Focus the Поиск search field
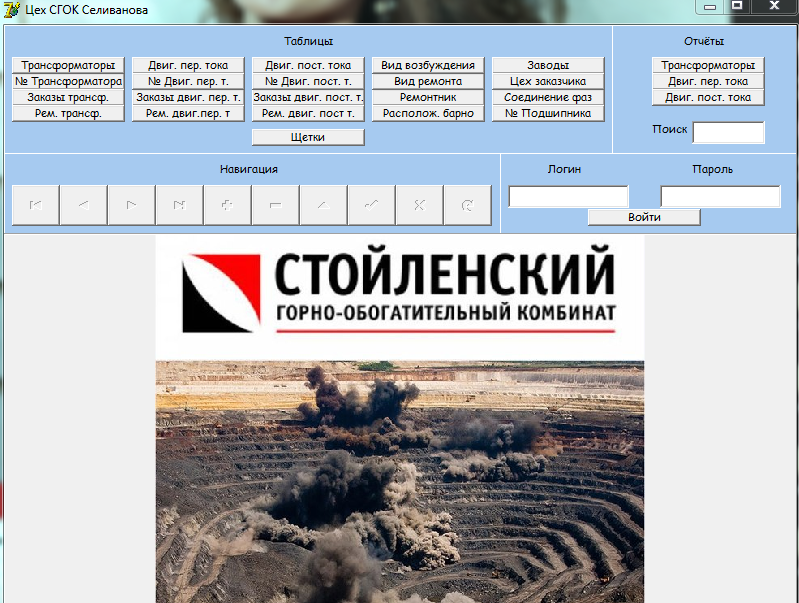This screenshot has width=799, height=603. click(729, 133)
